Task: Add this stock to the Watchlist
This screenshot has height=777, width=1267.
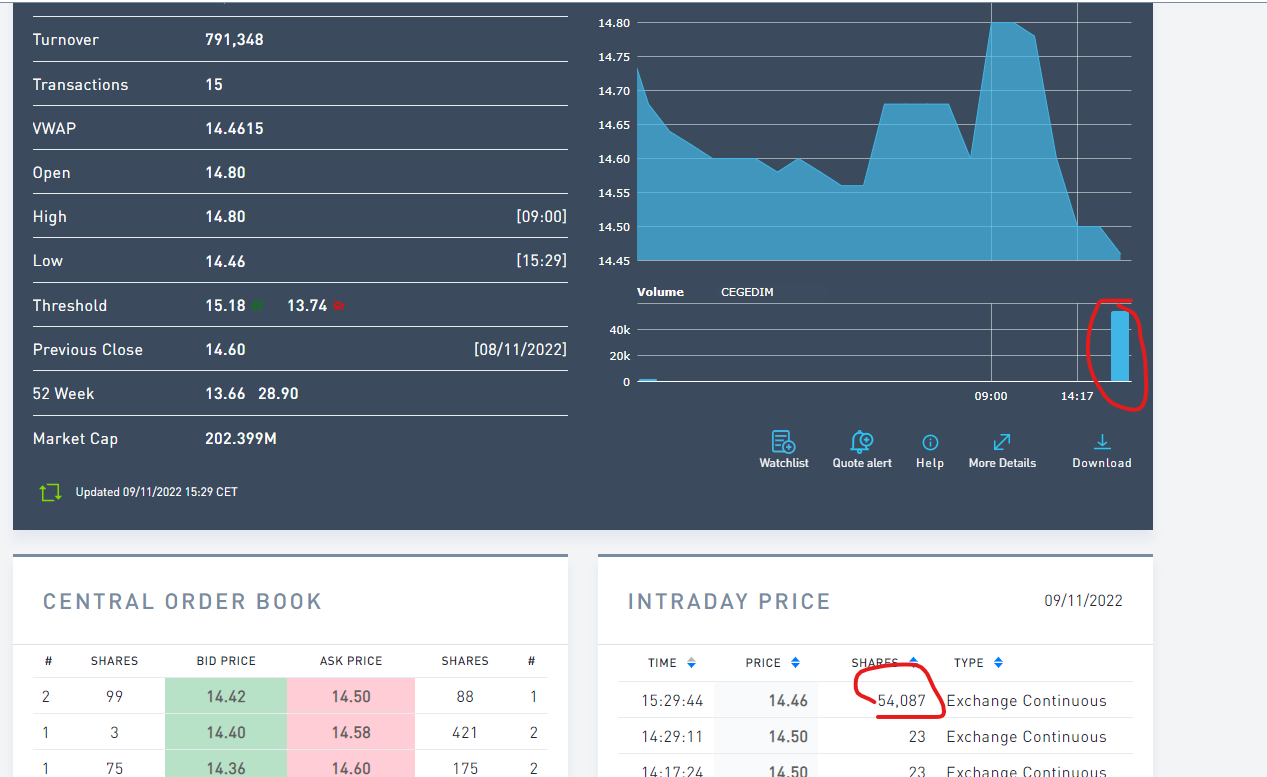Action: pos(783,442)
